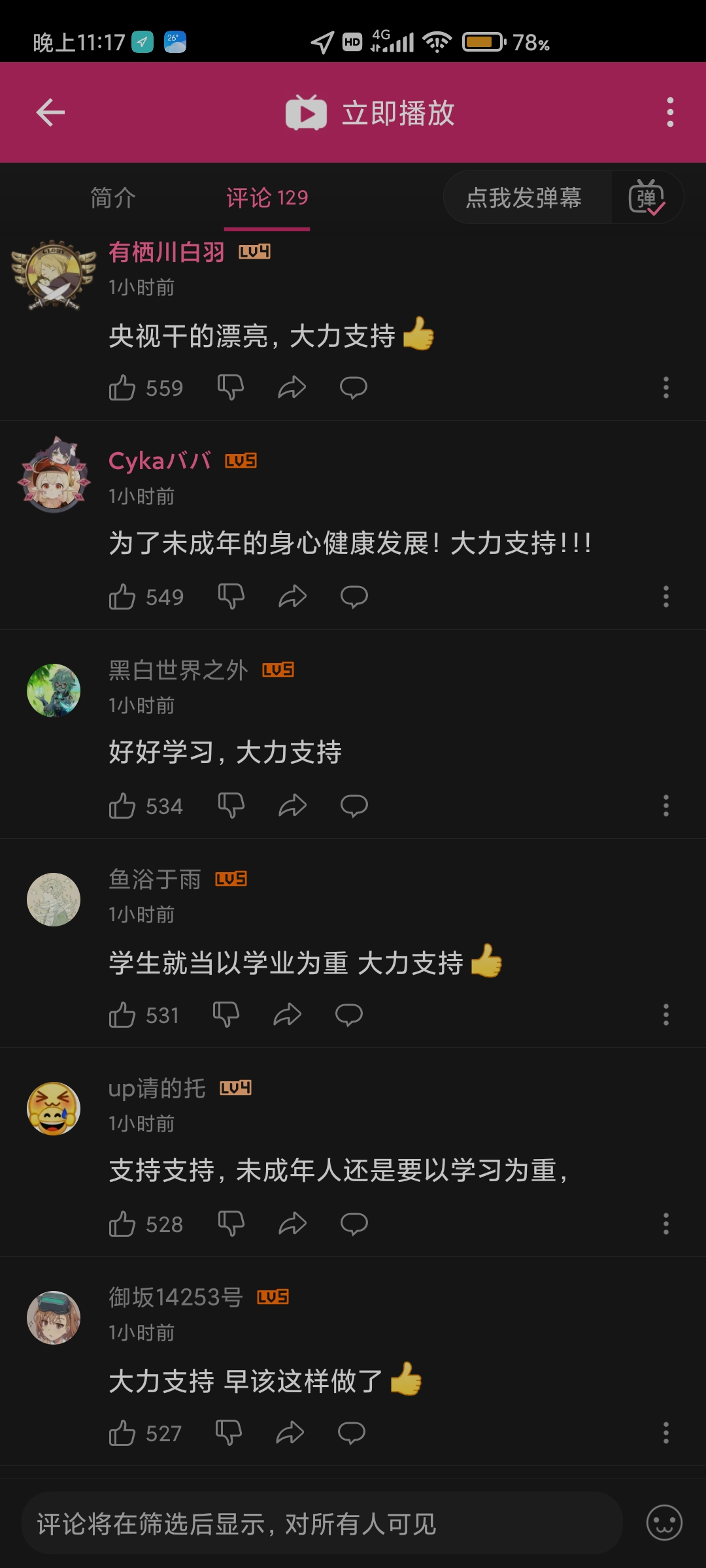
Task: Tap 立即播放 to play the video
Action: 370,113
